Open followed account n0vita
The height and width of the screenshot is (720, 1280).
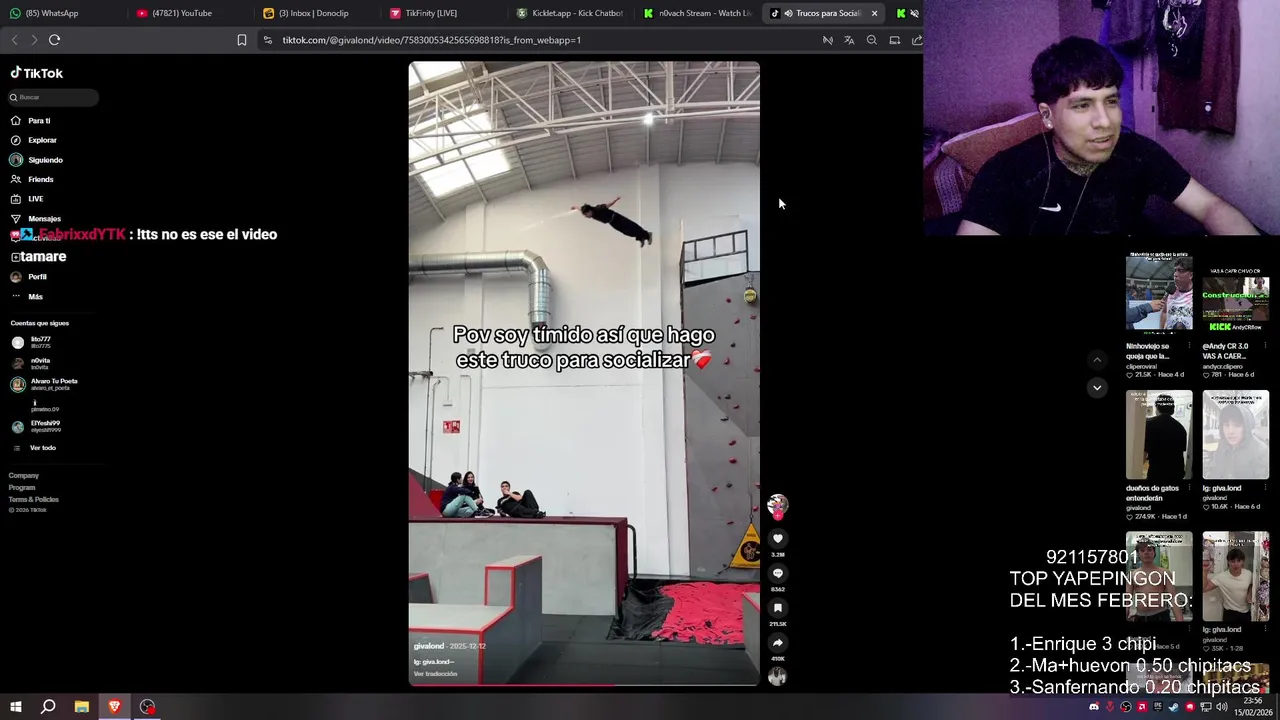(x=31, y=363)
